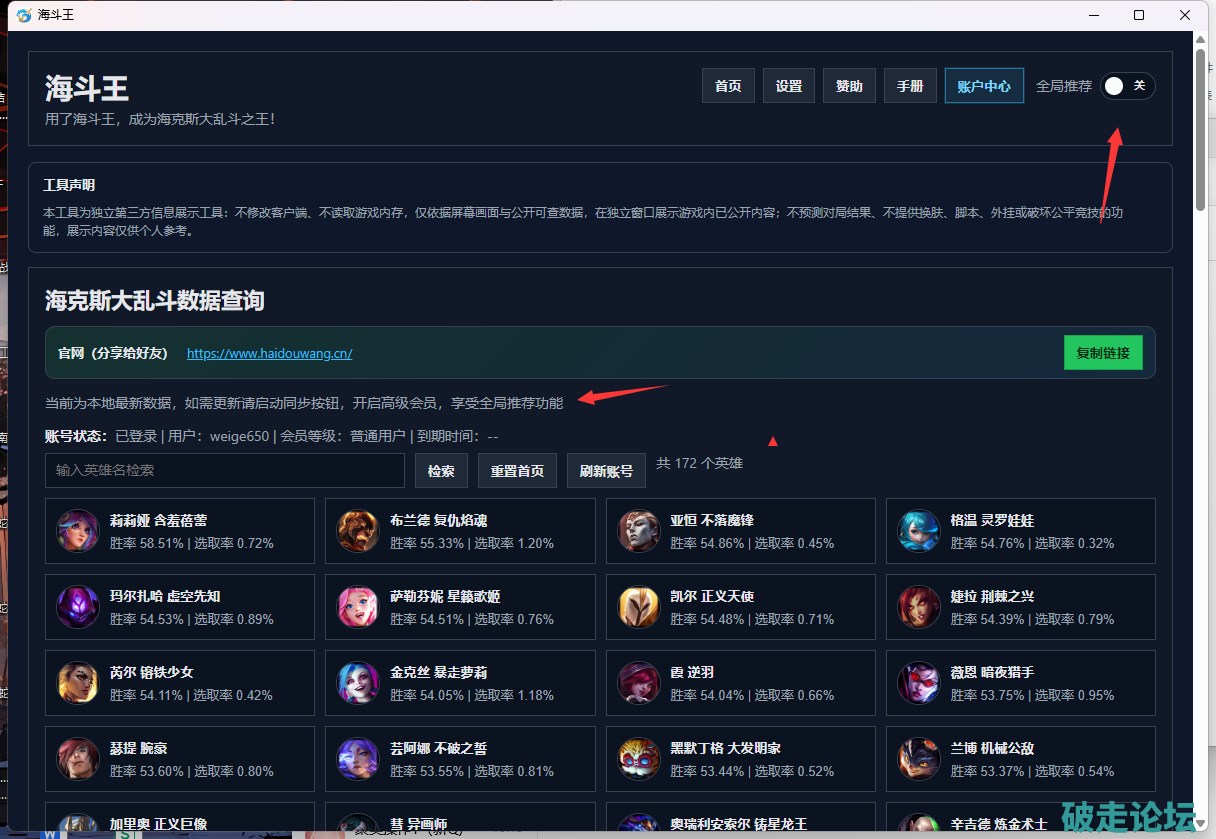This screenshot has width=1216, height=839.
Task: Click the 萨勒芬妮 星籁歌姬 portrait
Action: point(358,607)
